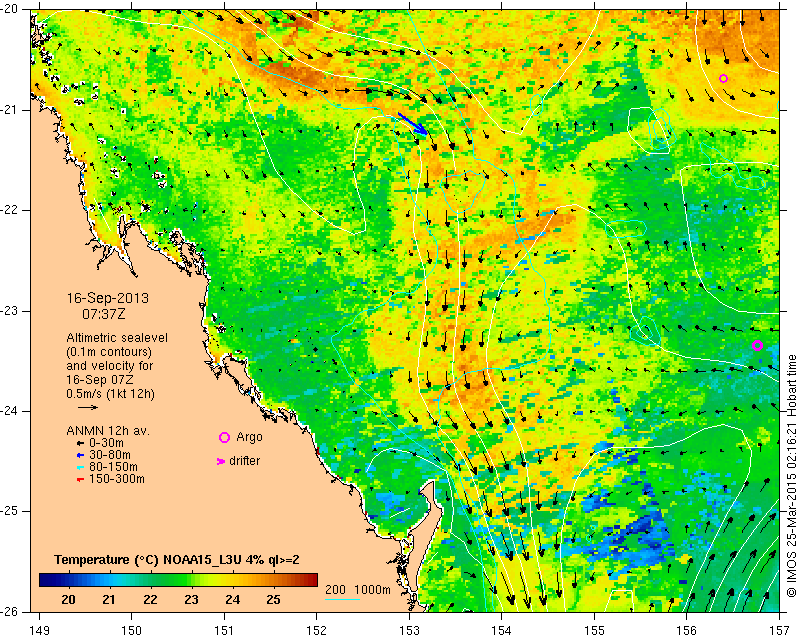Click the 30-80m depth label
Viewport: 800px width, 640px height.
pyautogui.click(x=109, y=455)
